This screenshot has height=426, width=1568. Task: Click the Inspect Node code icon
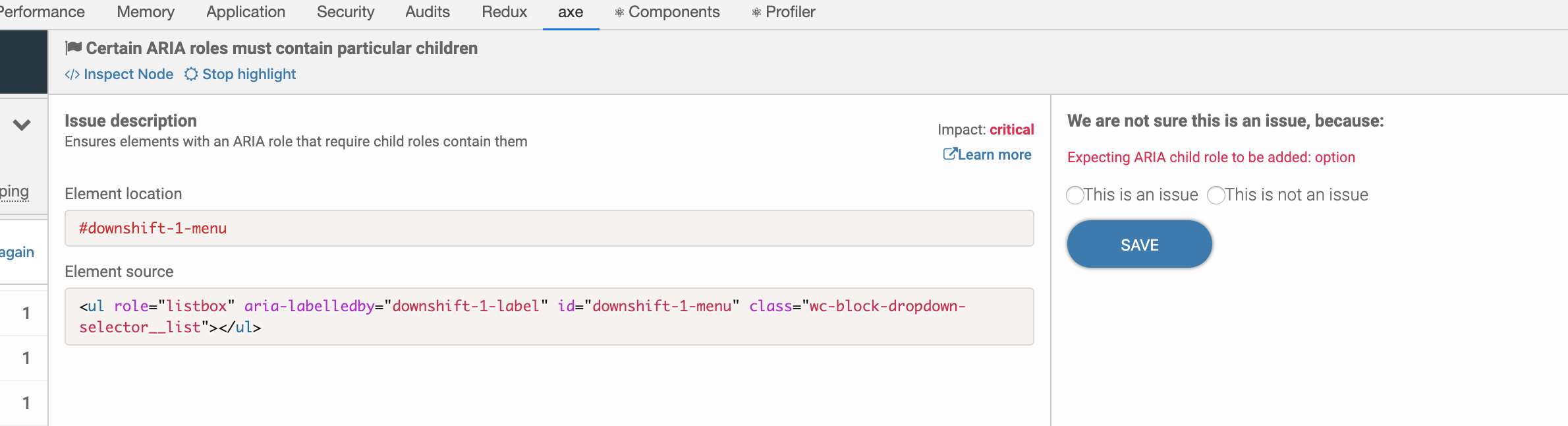[x=72, y=75]
